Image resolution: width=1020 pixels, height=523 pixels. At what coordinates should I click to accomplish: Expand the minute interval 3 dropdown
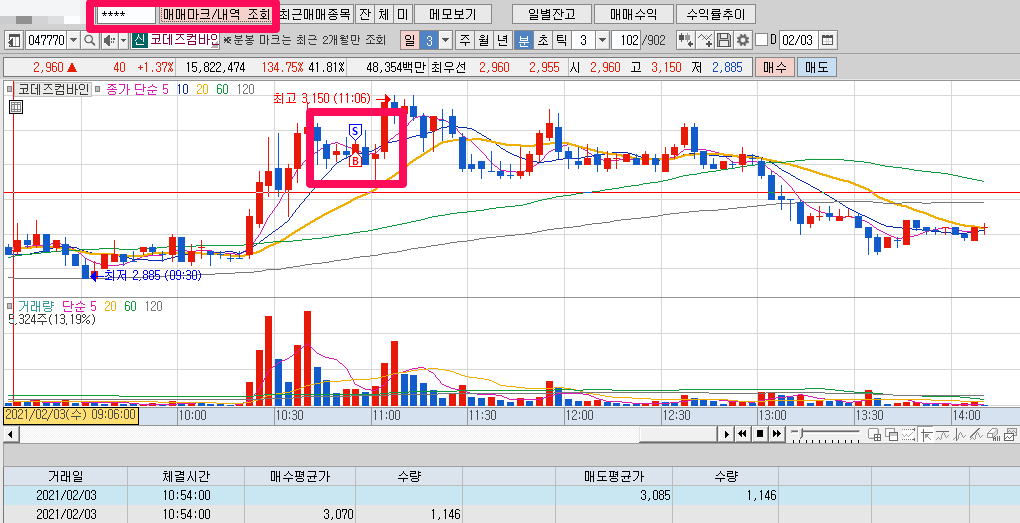[x=602, y=40]
